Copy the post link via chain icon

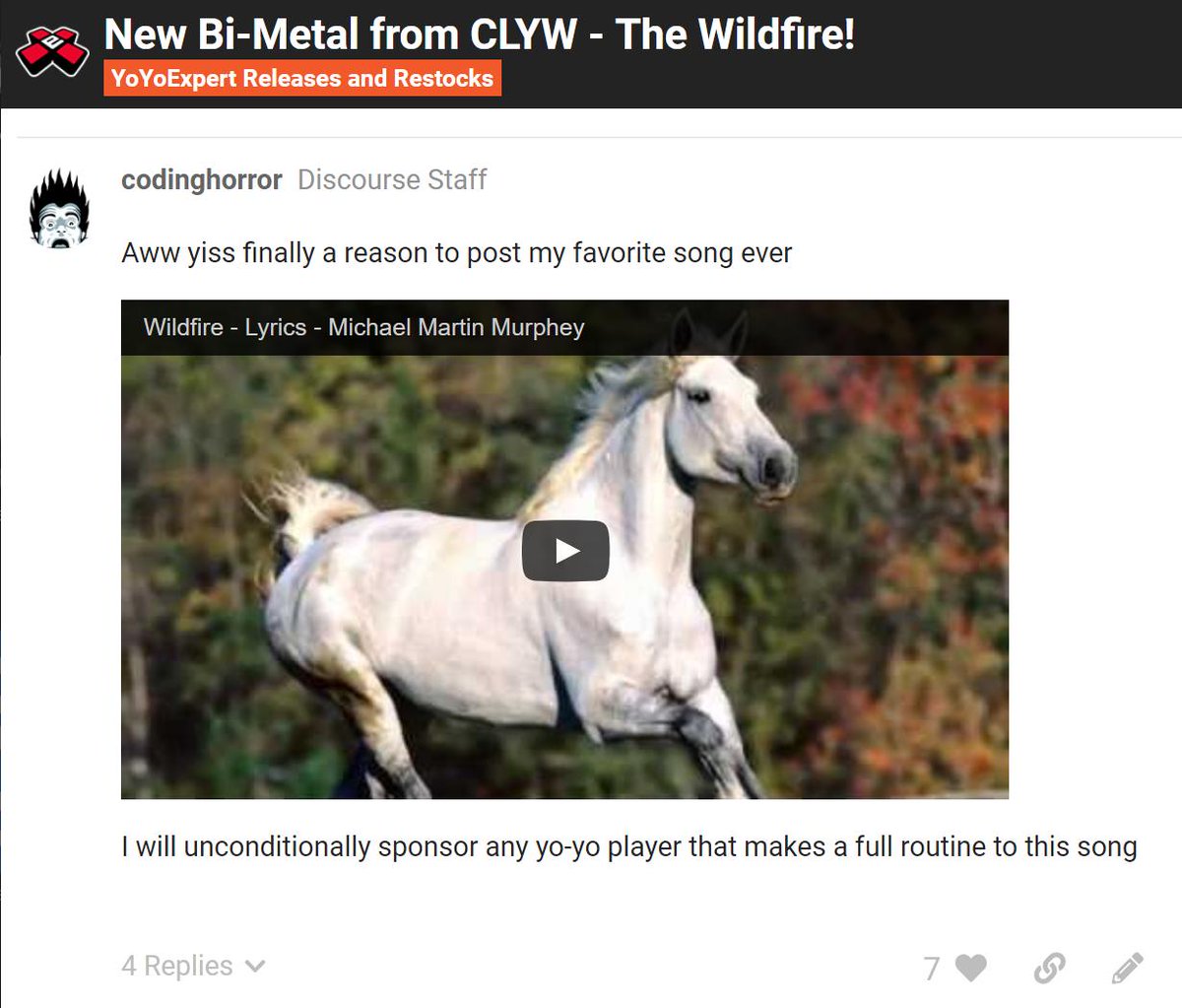[x=1049, y=968]
